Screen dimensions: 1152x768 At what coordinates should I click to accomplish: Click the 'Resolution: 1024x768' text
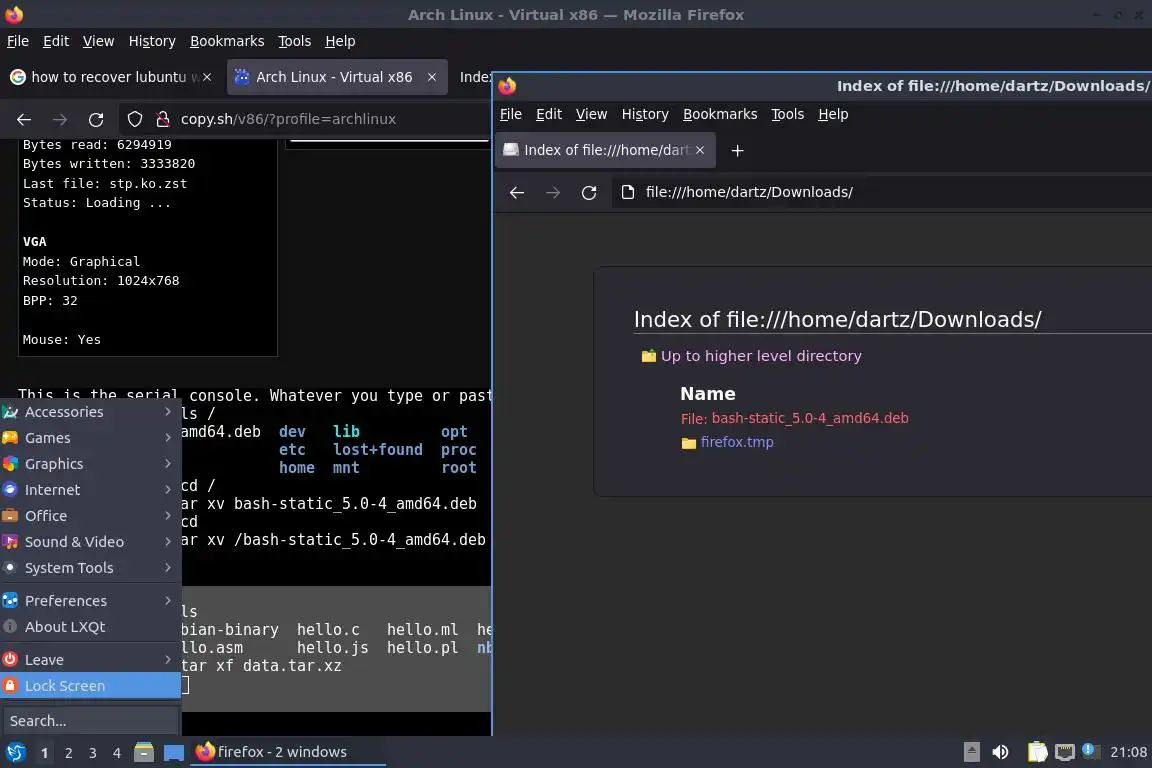pos(101,281)
